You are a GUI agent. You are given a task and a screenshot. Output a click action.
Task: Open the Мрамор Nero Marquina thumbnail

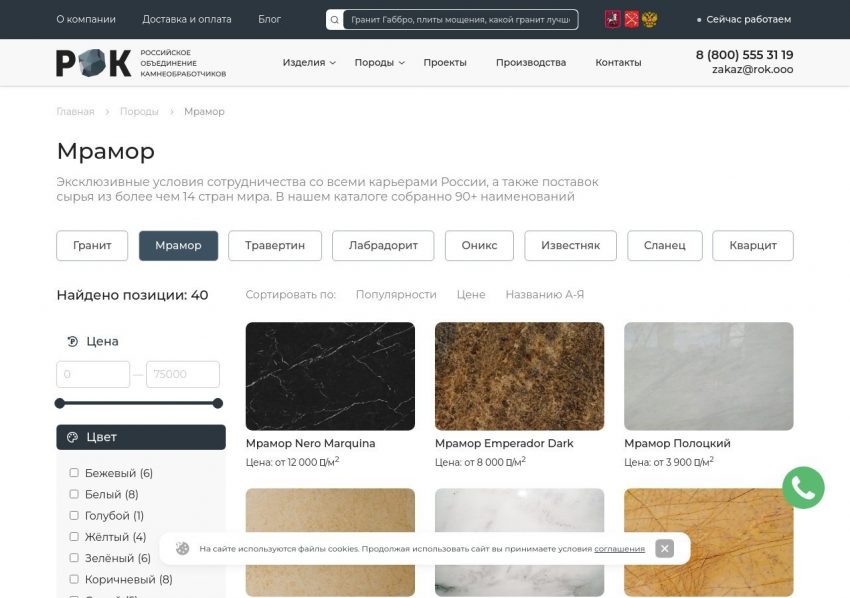(330, 376)
